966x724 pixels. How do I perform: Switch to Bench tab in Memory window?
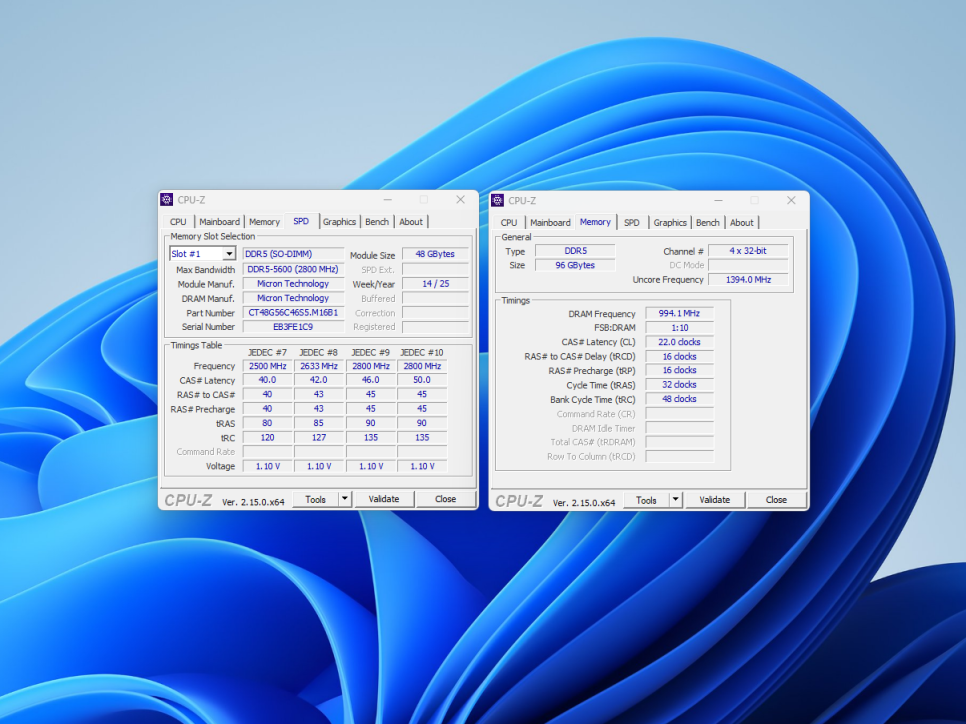click(x=708, y=222)
